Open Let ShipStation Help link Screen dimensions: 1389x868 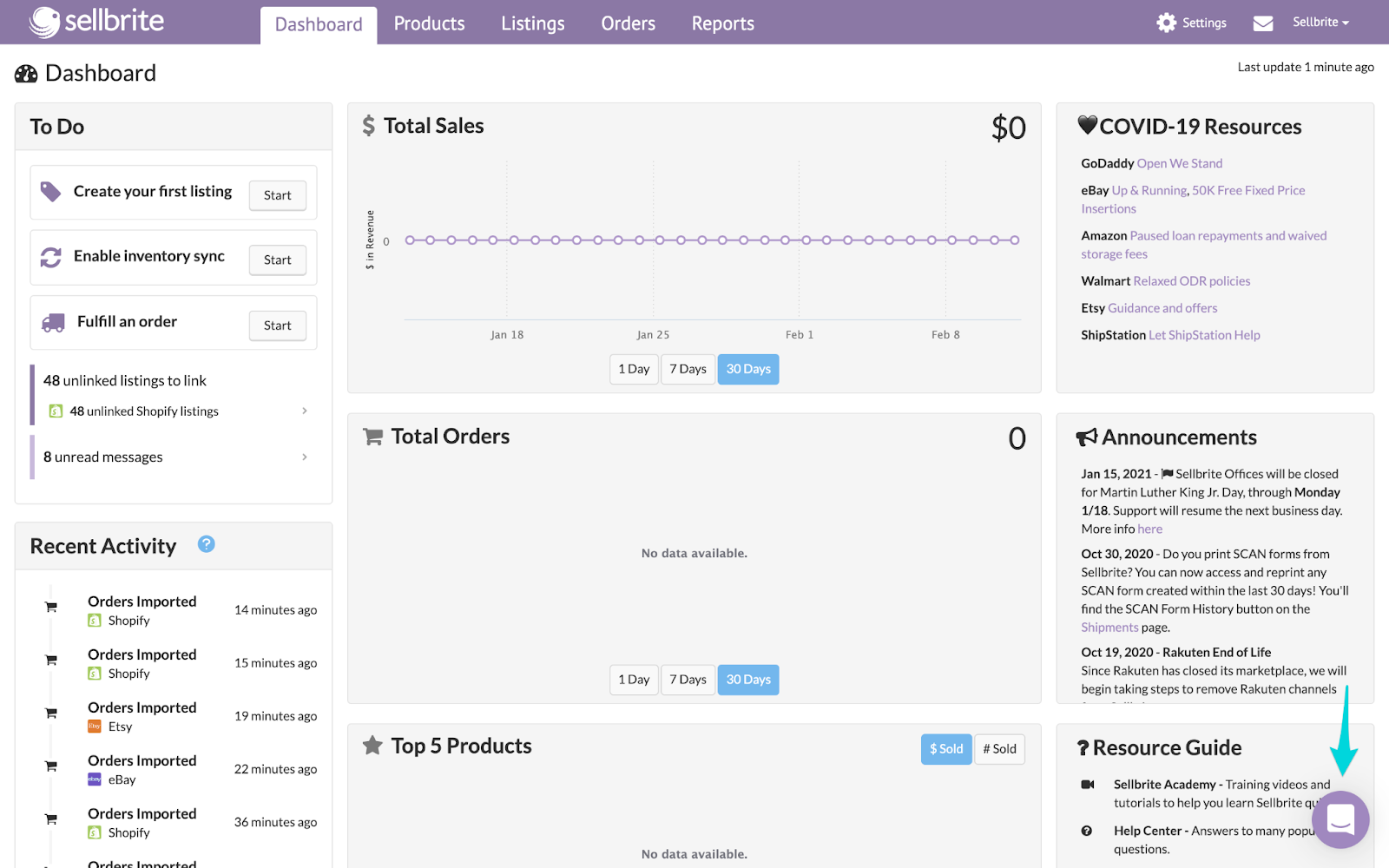point(1204,335)
